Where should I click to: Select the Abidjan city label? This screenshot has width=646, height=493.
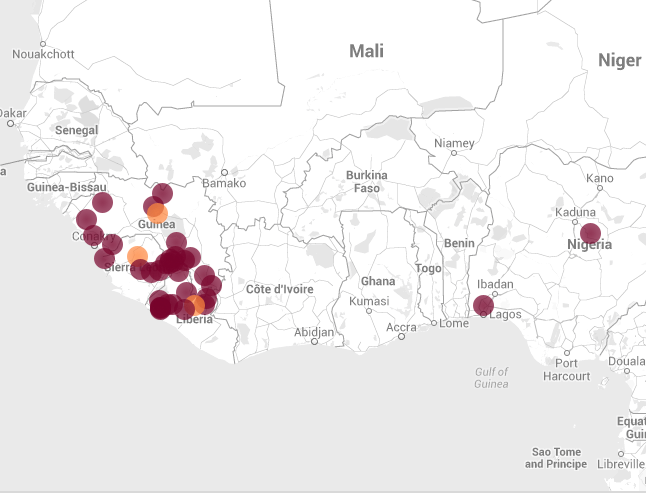coord(314,331)
